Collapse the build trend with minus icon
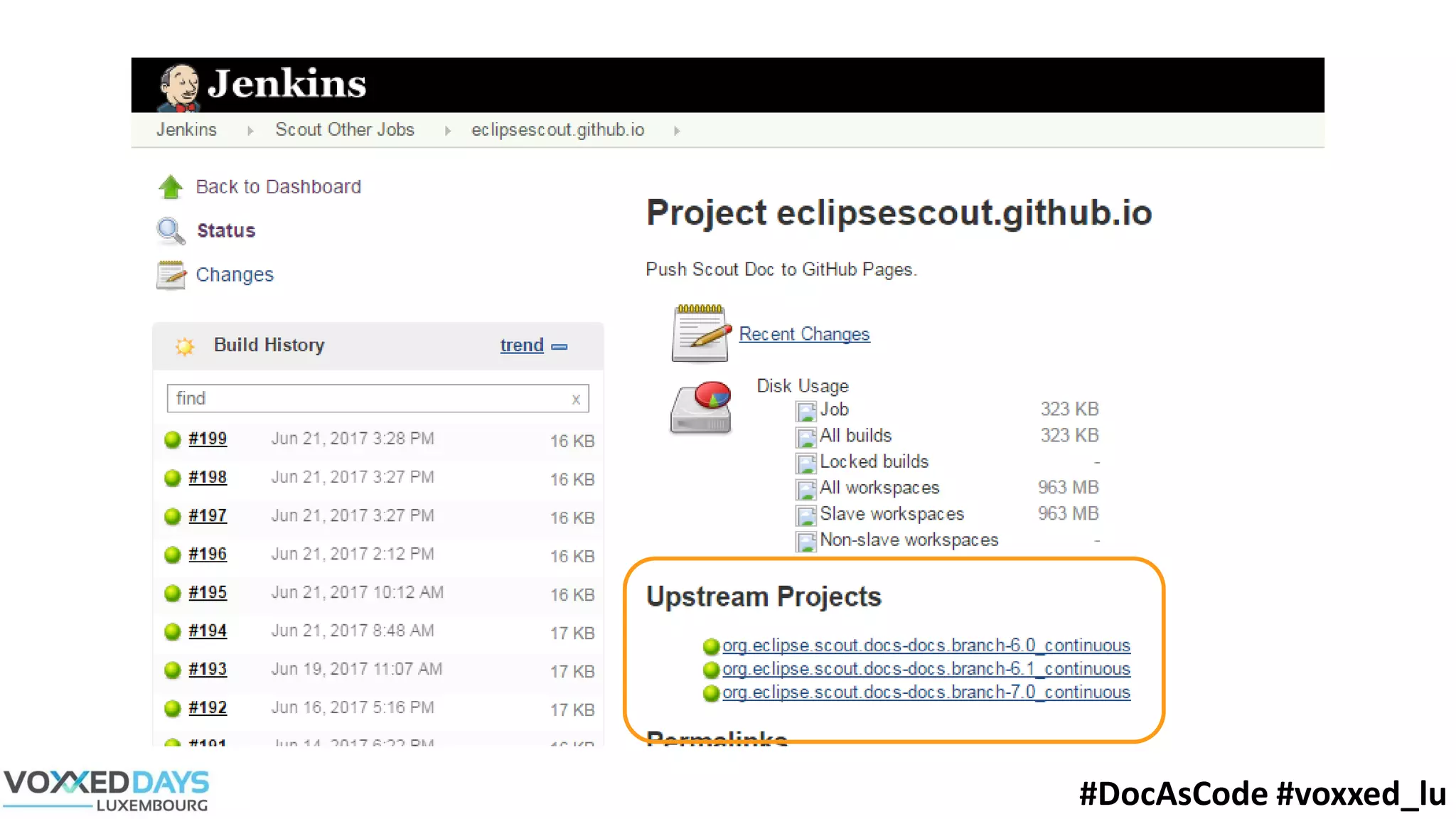This screenshot has width=1456, height=819. 560,347
